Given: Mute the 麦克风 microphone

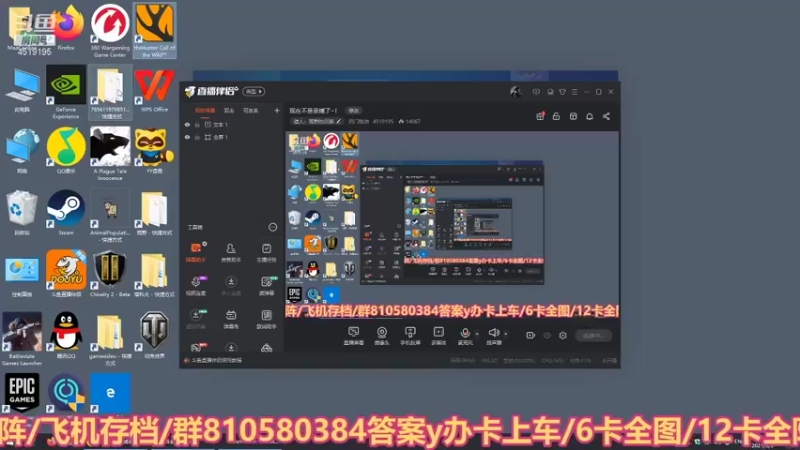Looking at the screenshot, I should [x=465, y=336].
